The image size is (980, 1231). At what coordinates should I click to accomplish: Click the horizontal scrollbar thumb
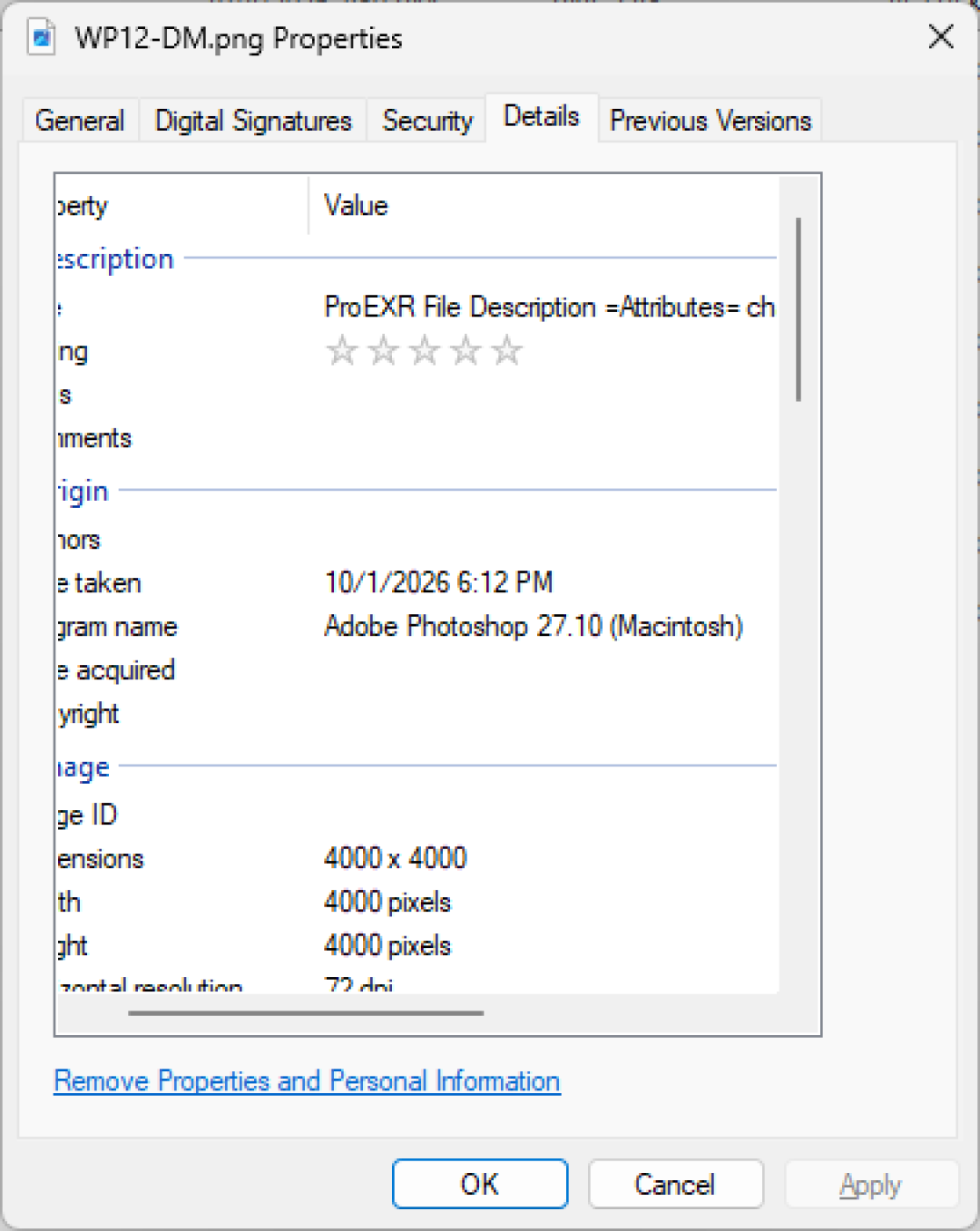pos(306,1013)
